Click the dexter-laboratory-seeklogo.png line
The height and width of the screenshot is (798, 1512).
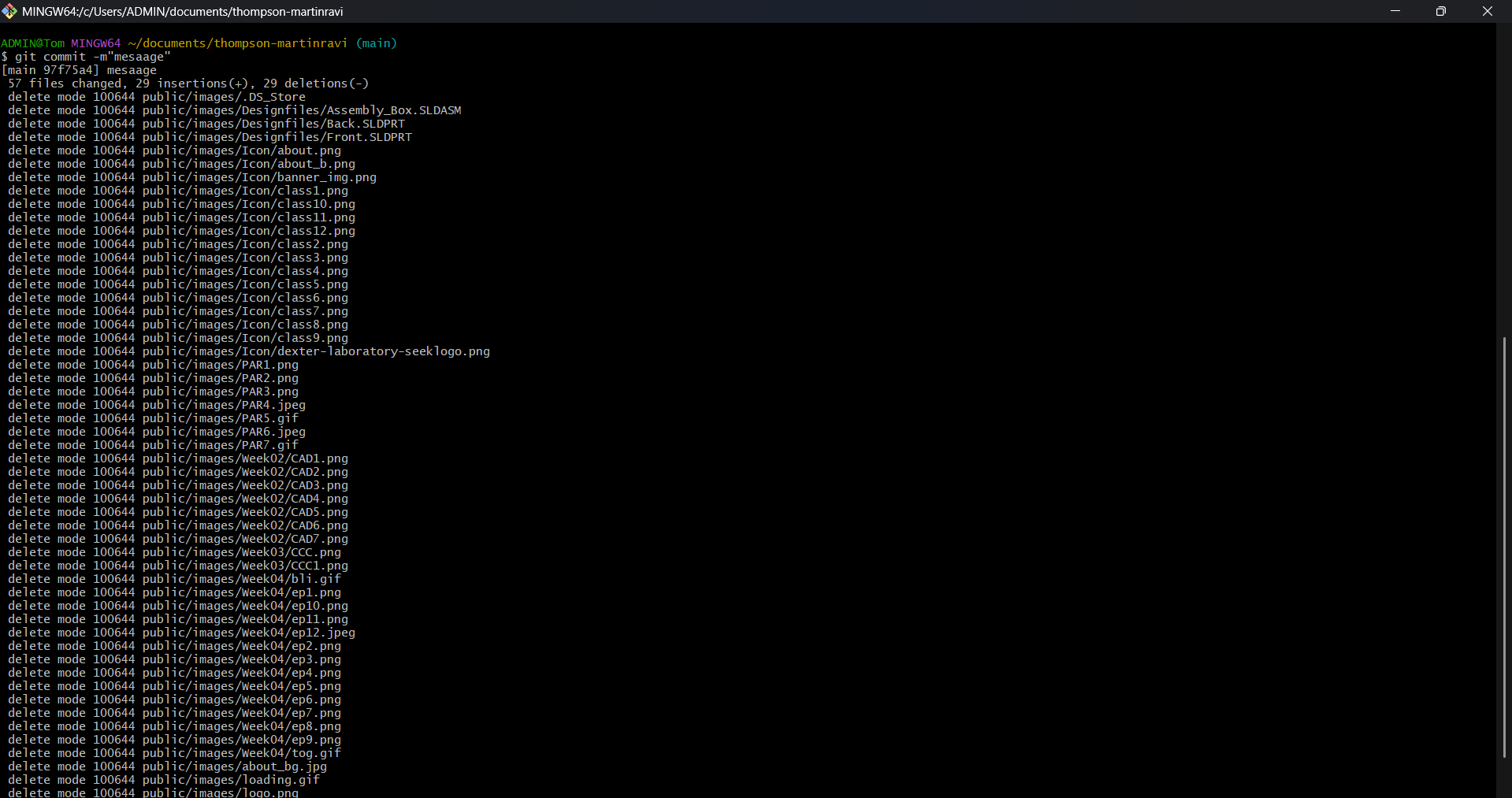click(249, 351)
